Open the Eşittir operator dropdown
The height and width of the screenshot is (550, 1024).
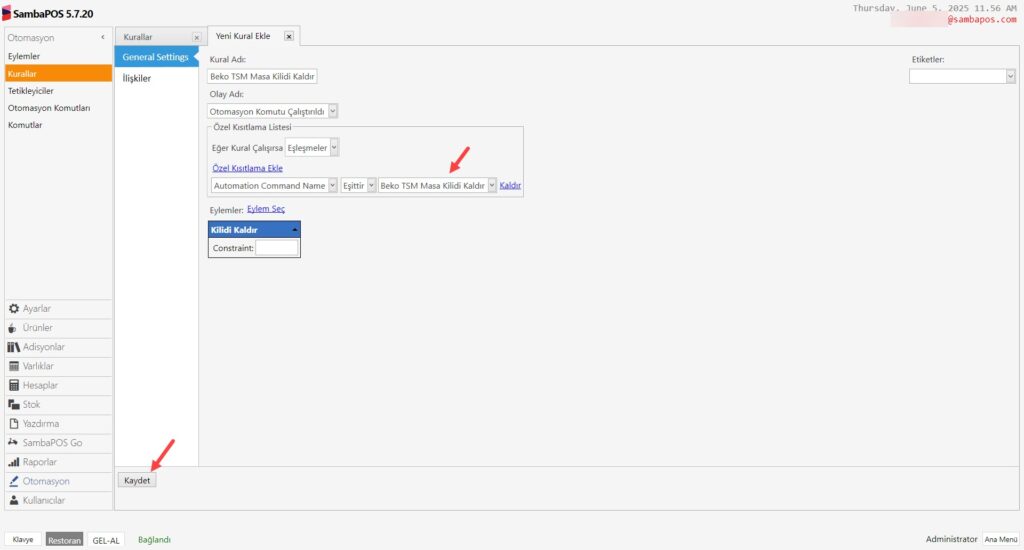(371, 186)
